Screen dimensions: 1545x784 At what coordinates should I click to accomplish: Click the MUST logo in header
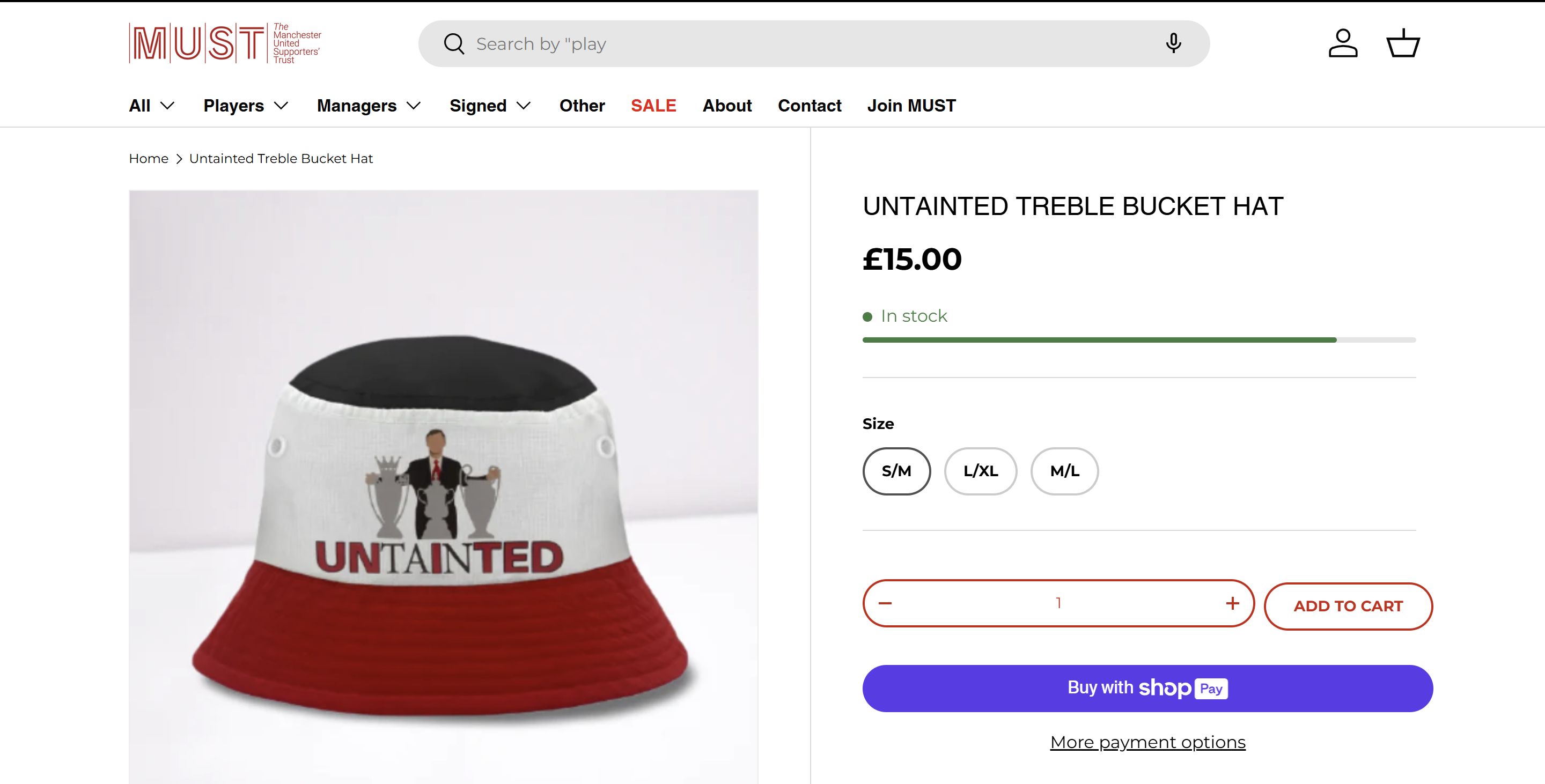(x=225, y=43)
